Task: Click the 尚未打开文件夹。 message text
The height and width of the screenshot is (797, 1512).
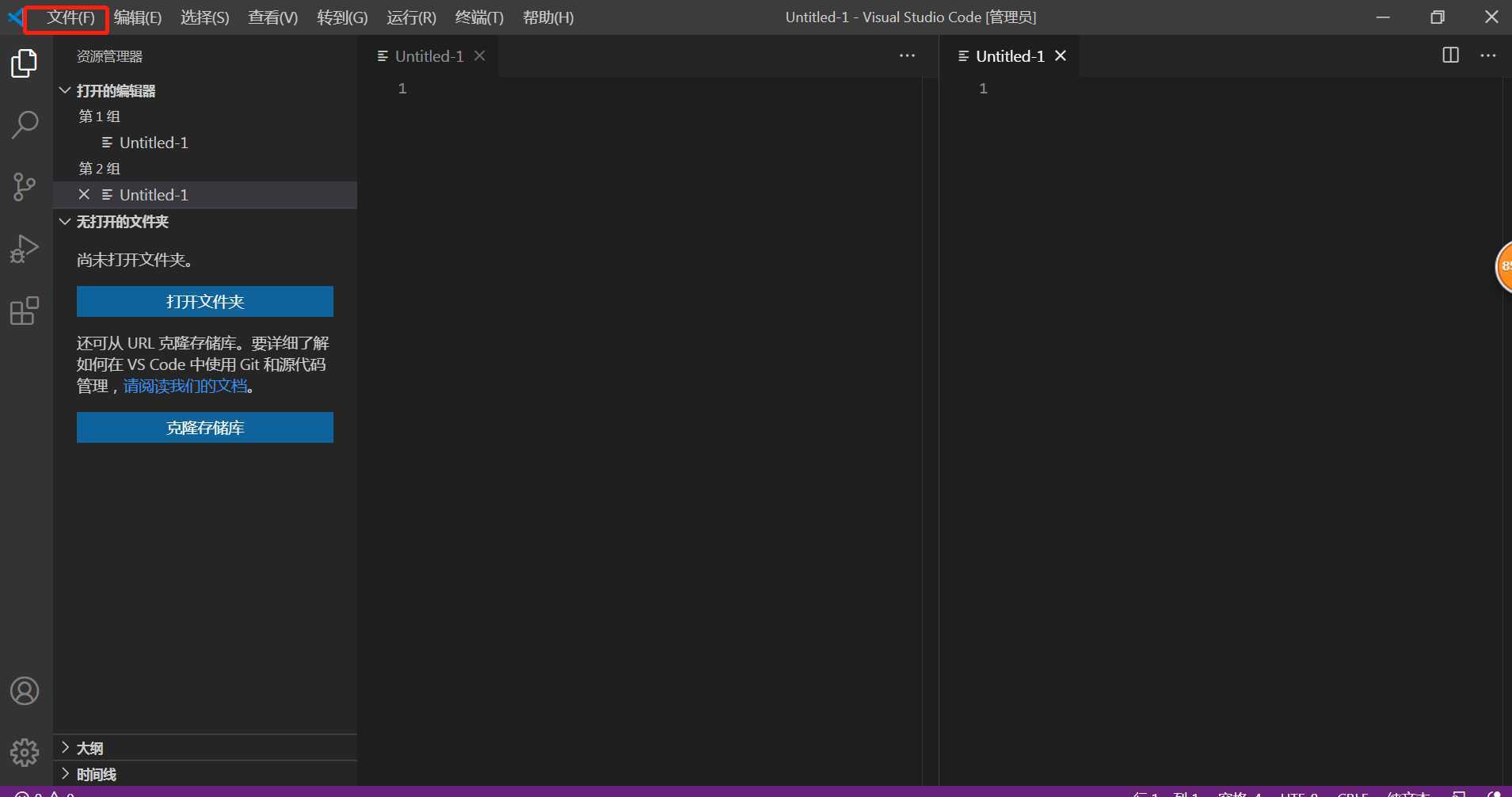Action: click(135, 260)
